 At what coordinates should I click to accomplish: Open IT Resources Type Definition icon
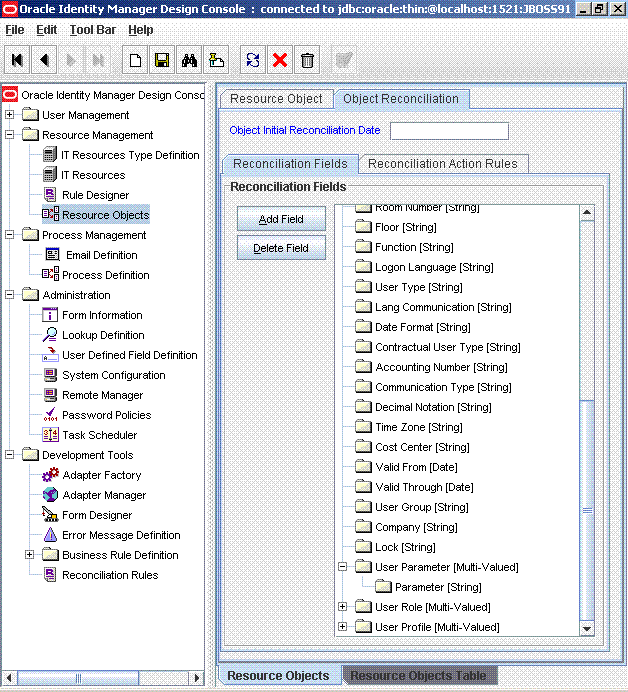pos(50,155)
